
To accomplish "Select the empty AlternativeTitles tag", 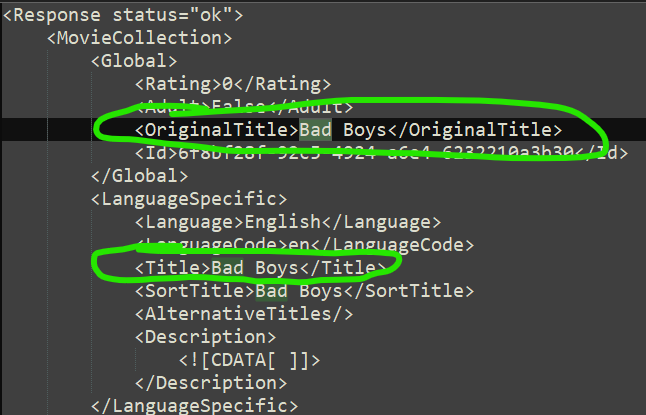I will (244, 314).
